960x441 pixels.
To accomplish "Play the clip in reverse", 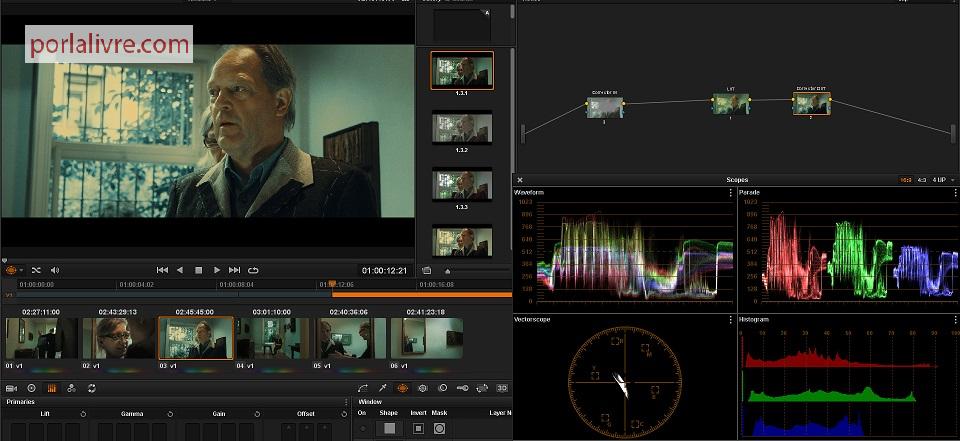I will tap(180, 270).
